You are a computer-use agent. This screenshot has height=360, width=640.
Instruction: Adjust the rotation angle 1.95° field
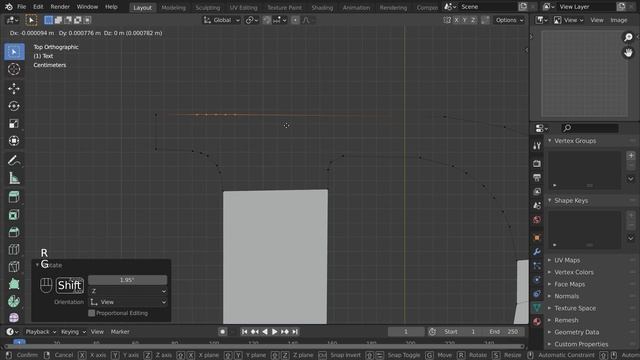click(128, 280)
